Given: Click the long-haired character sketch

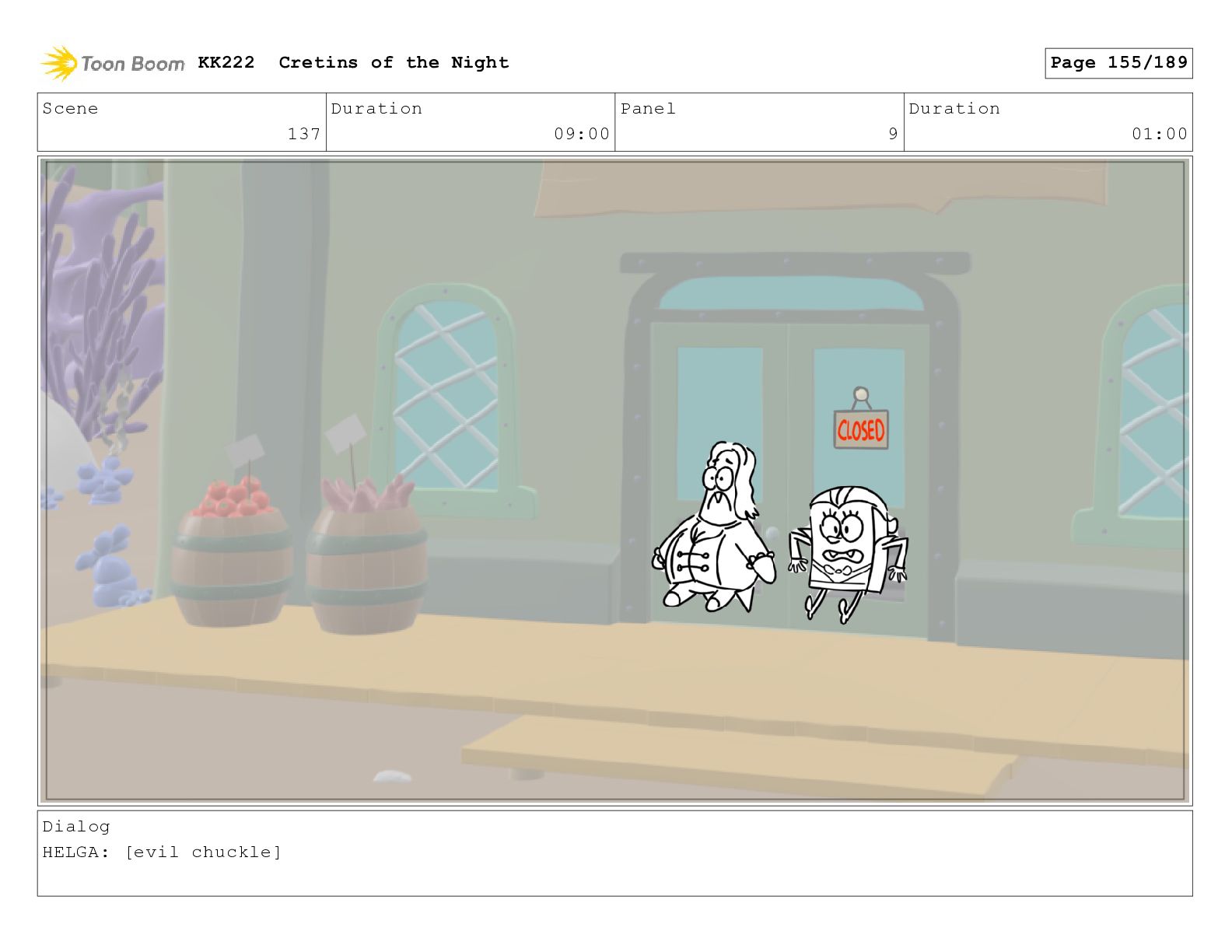Looking at the screenshot, I should 714,527.
